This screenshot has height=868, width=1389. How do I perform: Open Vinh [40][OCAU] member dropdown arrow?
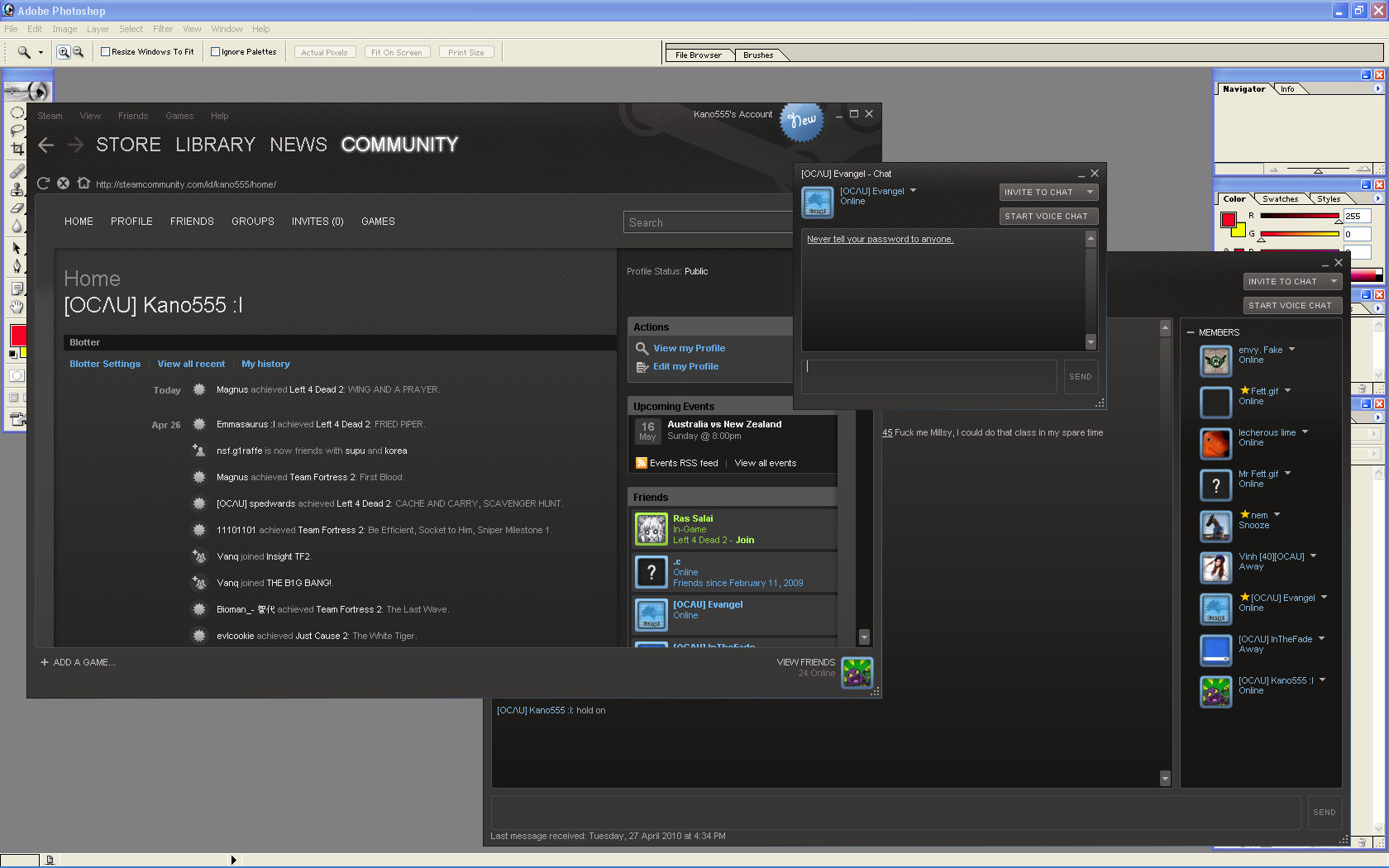[x=1313, y=556]
